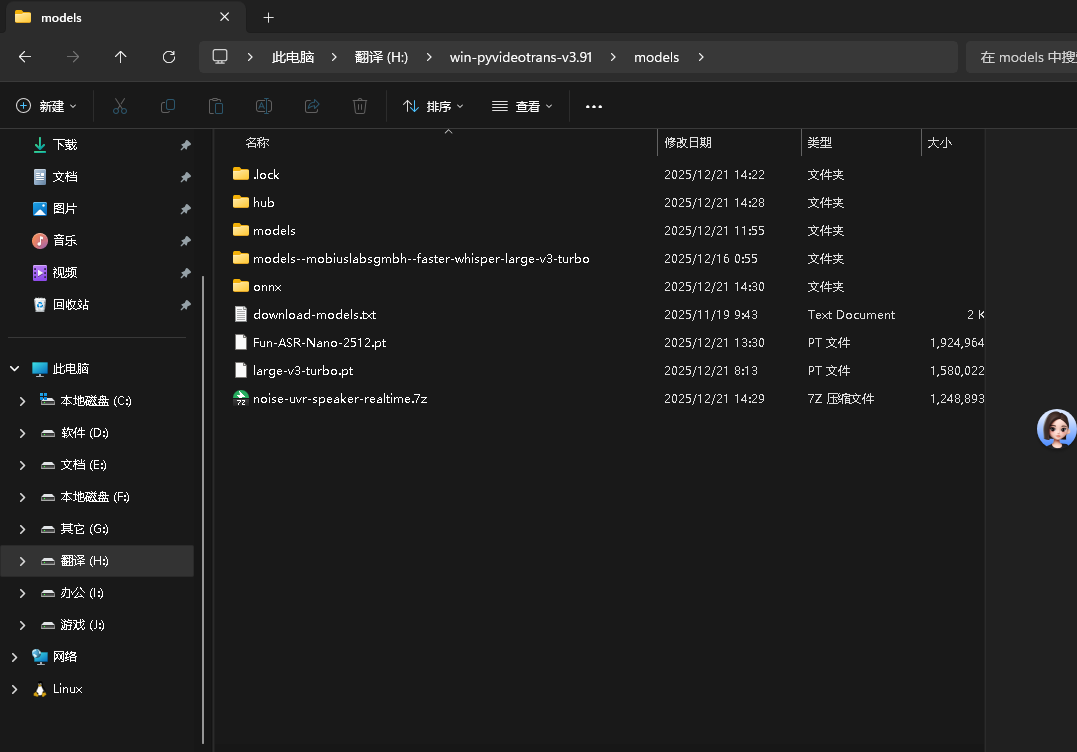Click the search models input box
Image resolution: width=1077 pixels, height=752 pixels.
1020,57
